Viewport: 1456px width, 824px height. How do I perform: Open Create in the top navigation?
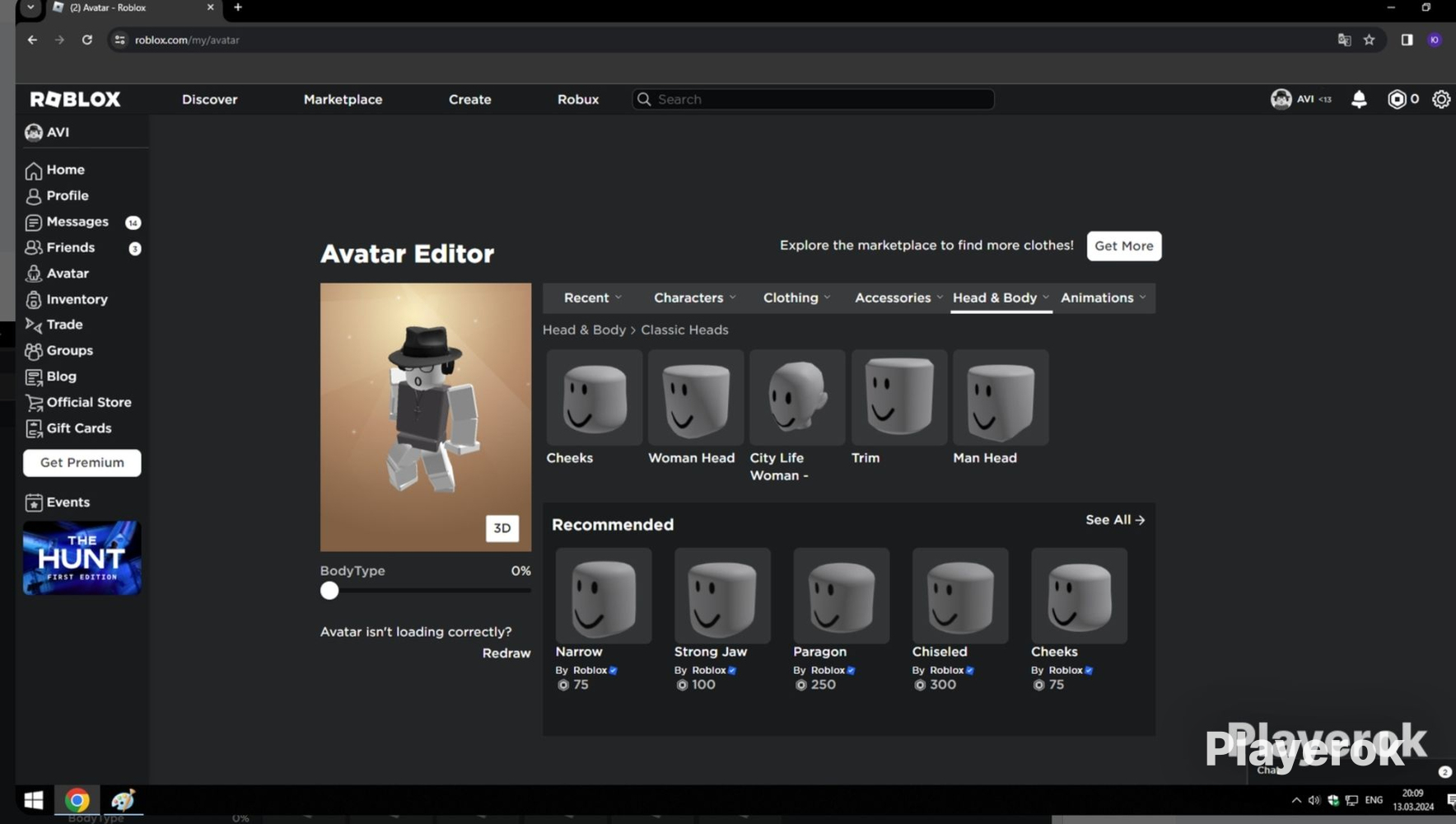click(469, 99)
